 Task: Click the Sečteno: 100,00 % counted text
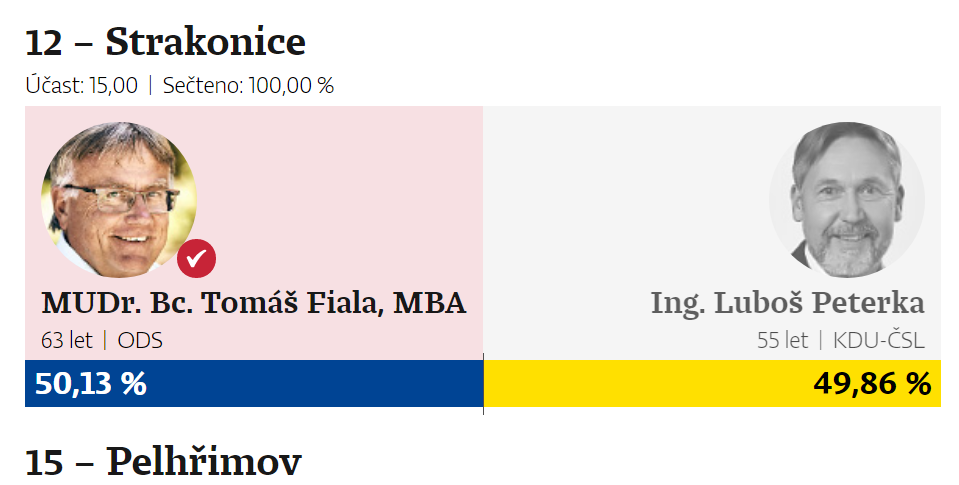coord(248,85)
